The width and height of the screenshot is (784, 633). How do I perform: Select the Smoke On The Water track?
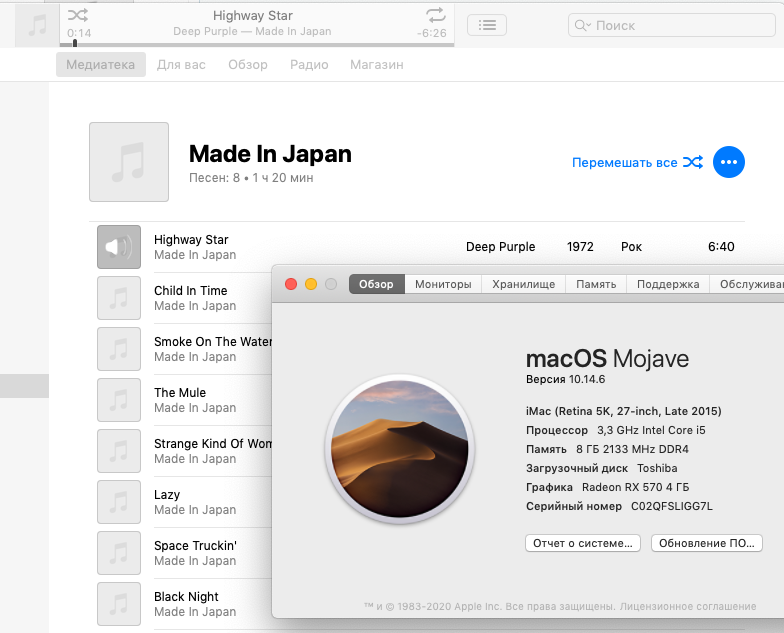pos(213,342)
